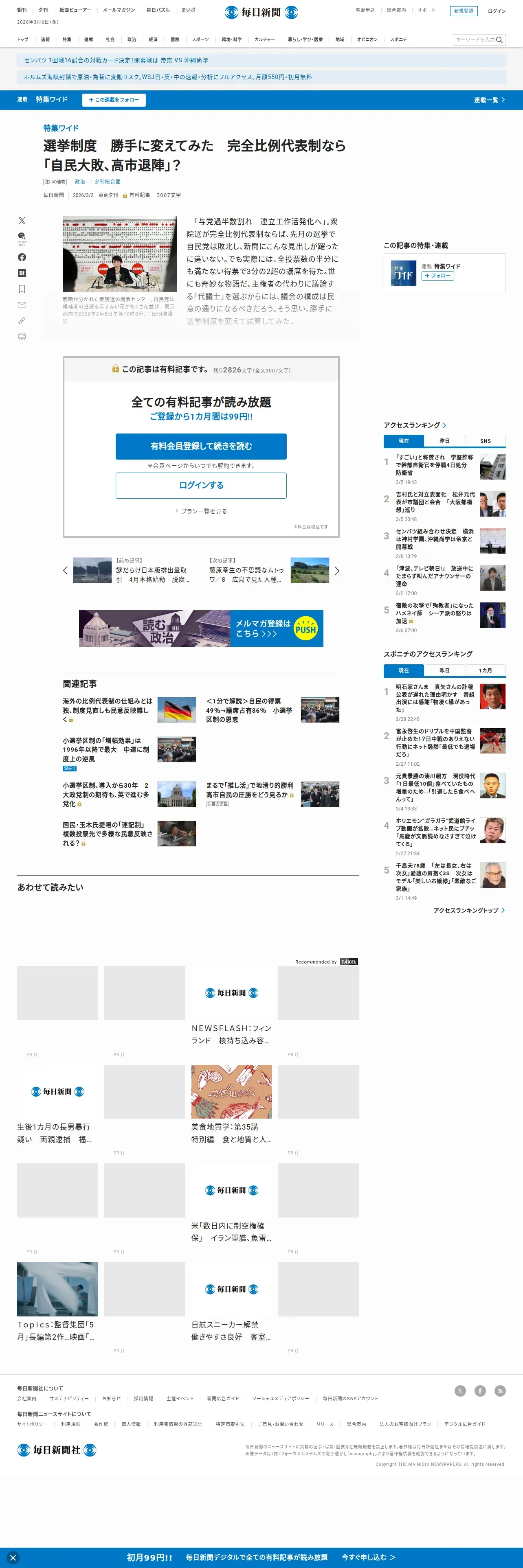This screenshot has height=1568, width=523.
Task: Open アクセスランキングトップ chevron link
Action: [x=469, y=911]
